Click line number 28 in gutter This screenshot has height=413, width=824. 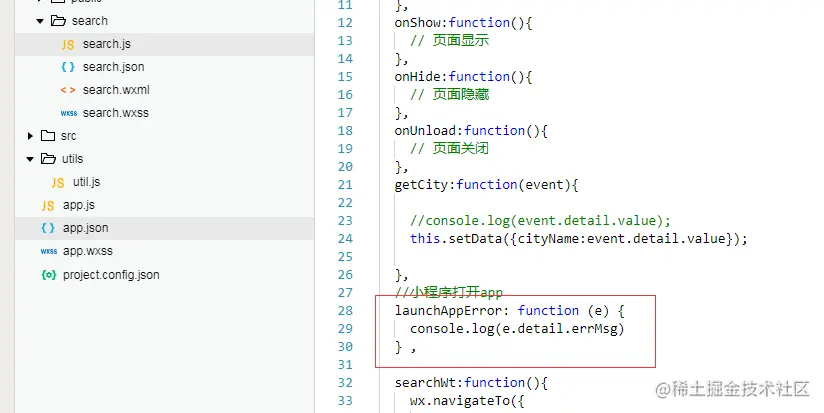coord(345,311)
